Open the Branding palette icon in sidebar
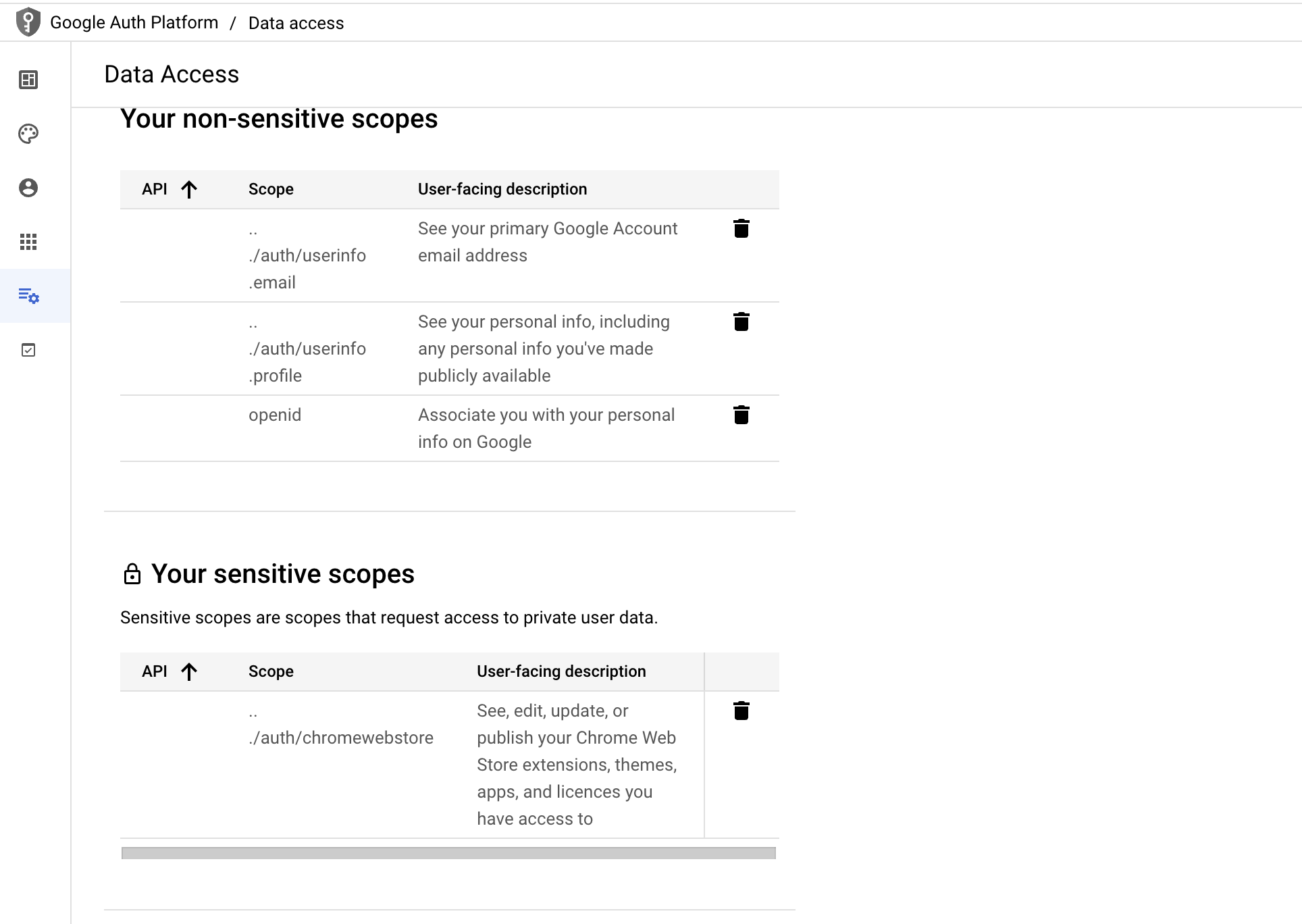 [28, 134]
